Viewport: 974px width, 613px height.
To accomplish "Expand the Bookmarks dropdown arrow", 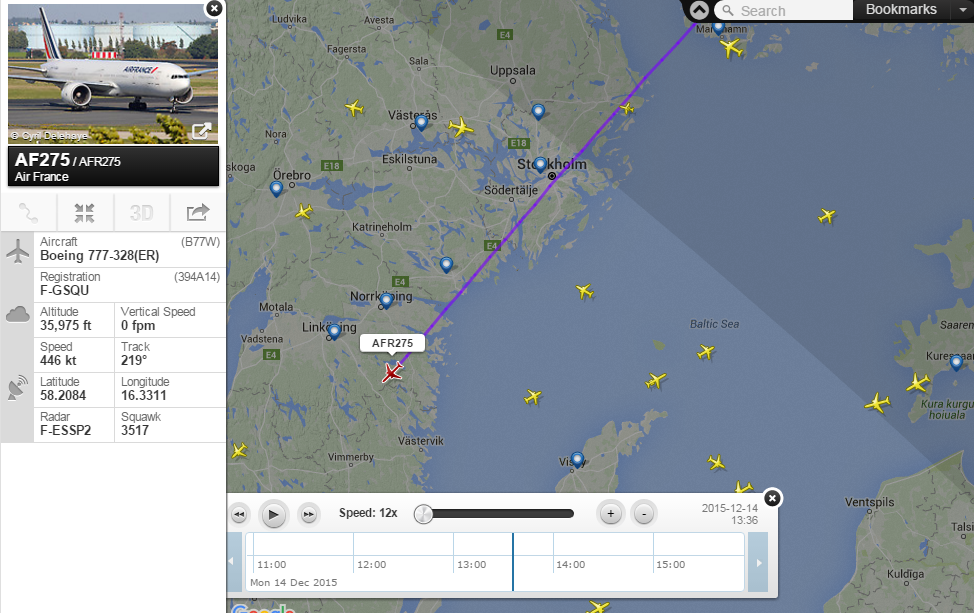I will (x=962, y=10).
